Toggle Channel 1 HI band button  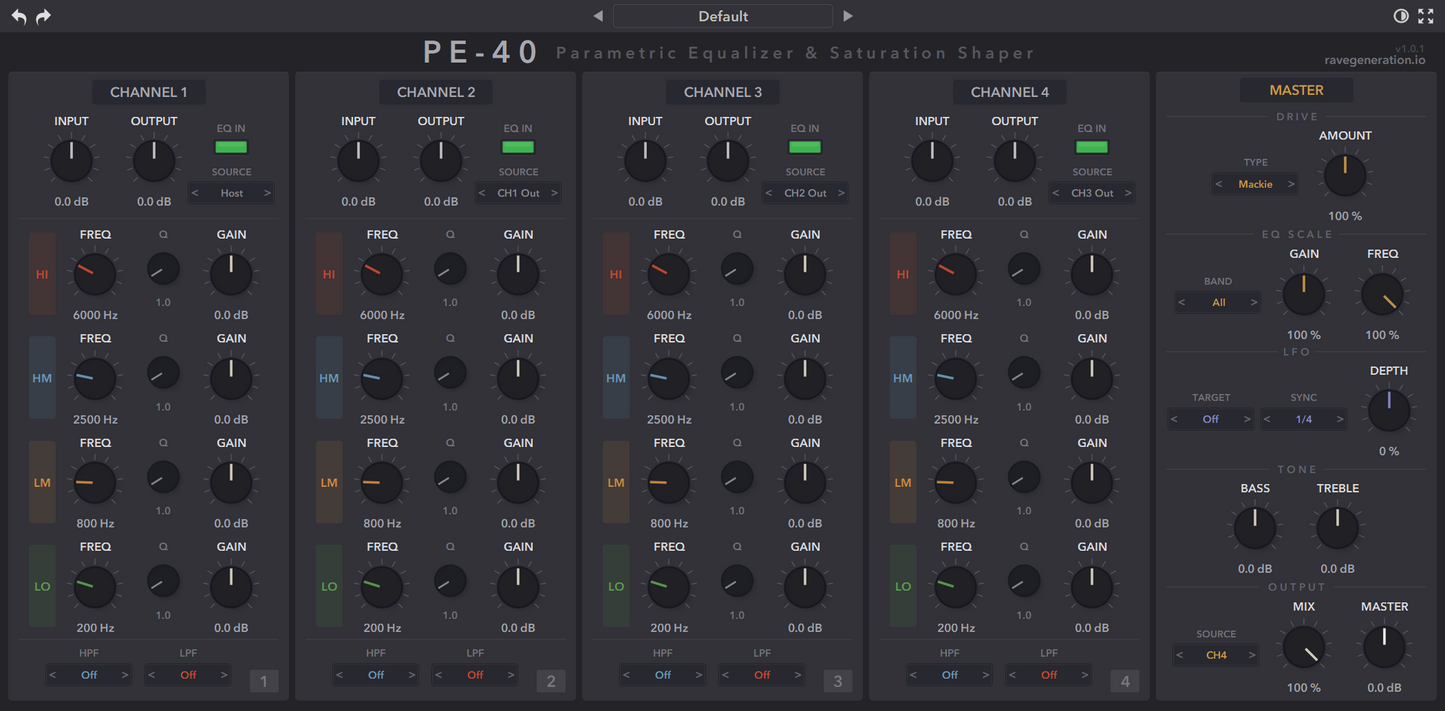(42, 274)
